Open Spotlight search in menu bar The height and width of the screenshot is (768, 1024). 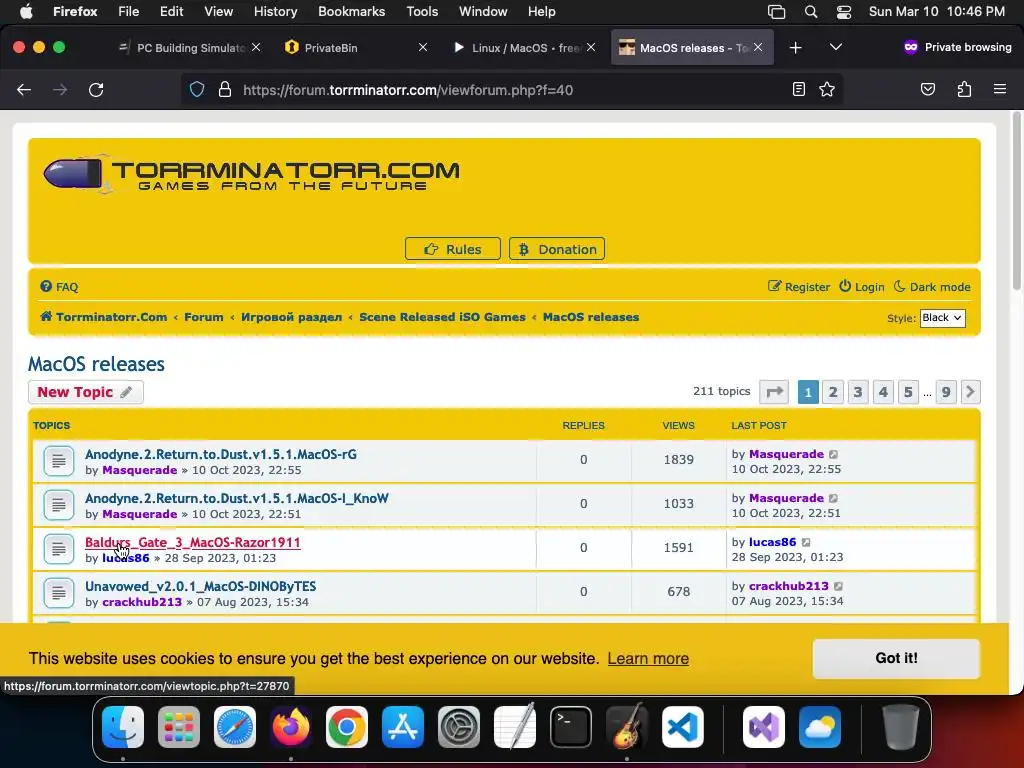(810, 11)
